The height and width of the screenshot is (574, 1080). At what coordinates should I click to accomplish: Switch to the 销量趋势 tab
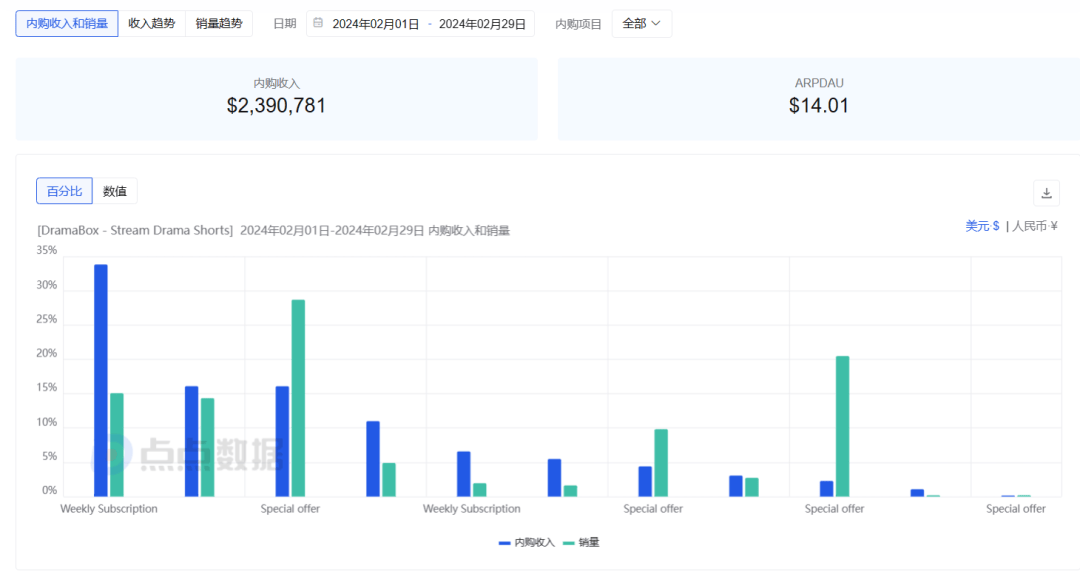pos(219,24)
